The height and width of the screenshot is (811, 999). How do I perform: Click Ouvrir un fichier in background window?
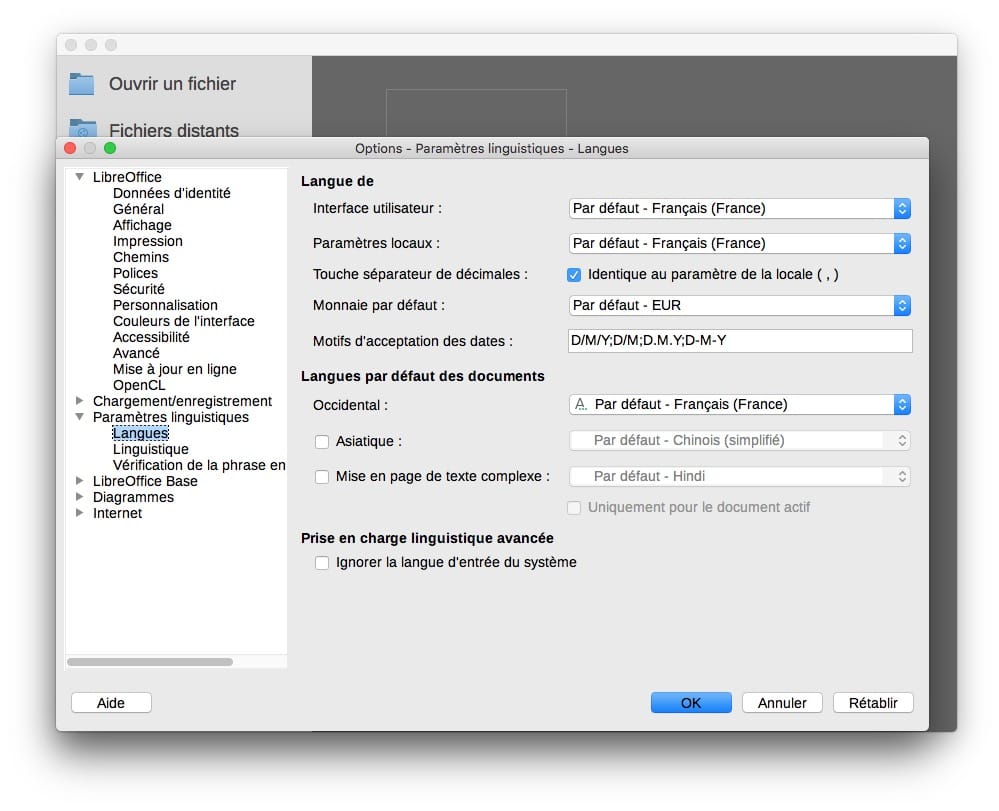173,83
